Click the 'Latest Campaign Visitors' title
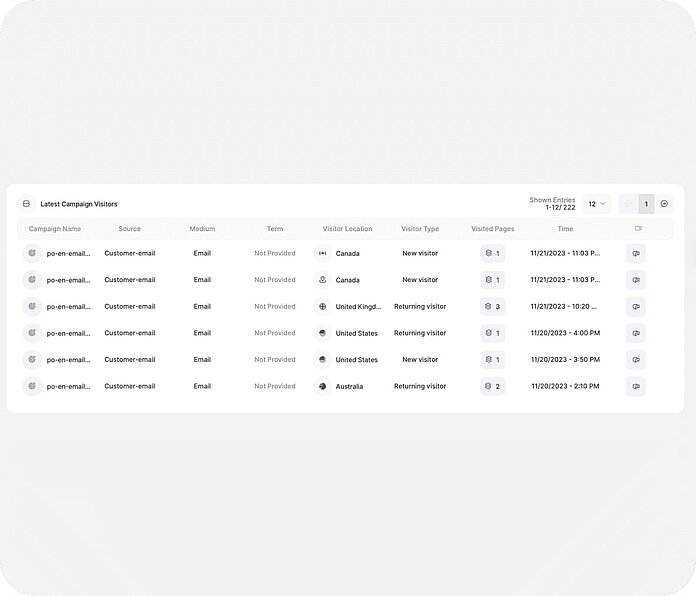The height and width of the screenshot is (596, 696). (x=79, y=204)
